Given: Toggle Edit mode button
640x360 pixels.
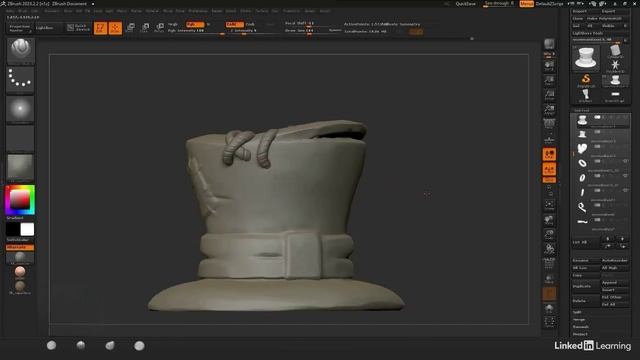Looking at the screenshot, I should 100,28.
